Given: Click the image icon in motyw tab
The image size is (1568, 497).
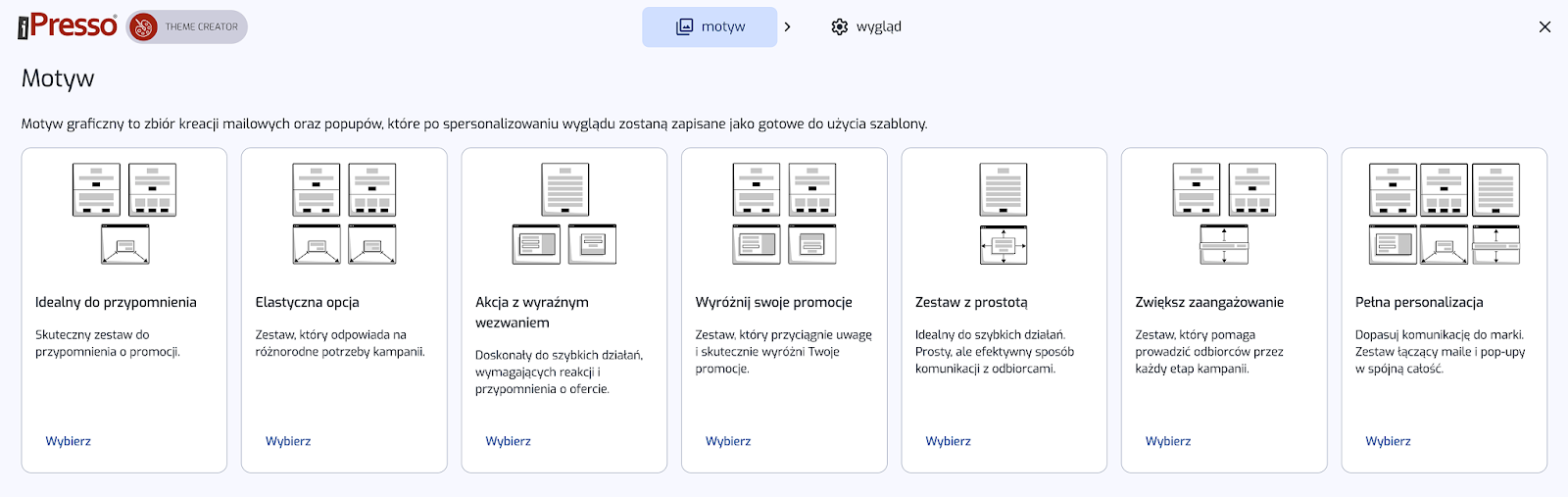Looking at the screenshot, I should (x=684, y=26).
